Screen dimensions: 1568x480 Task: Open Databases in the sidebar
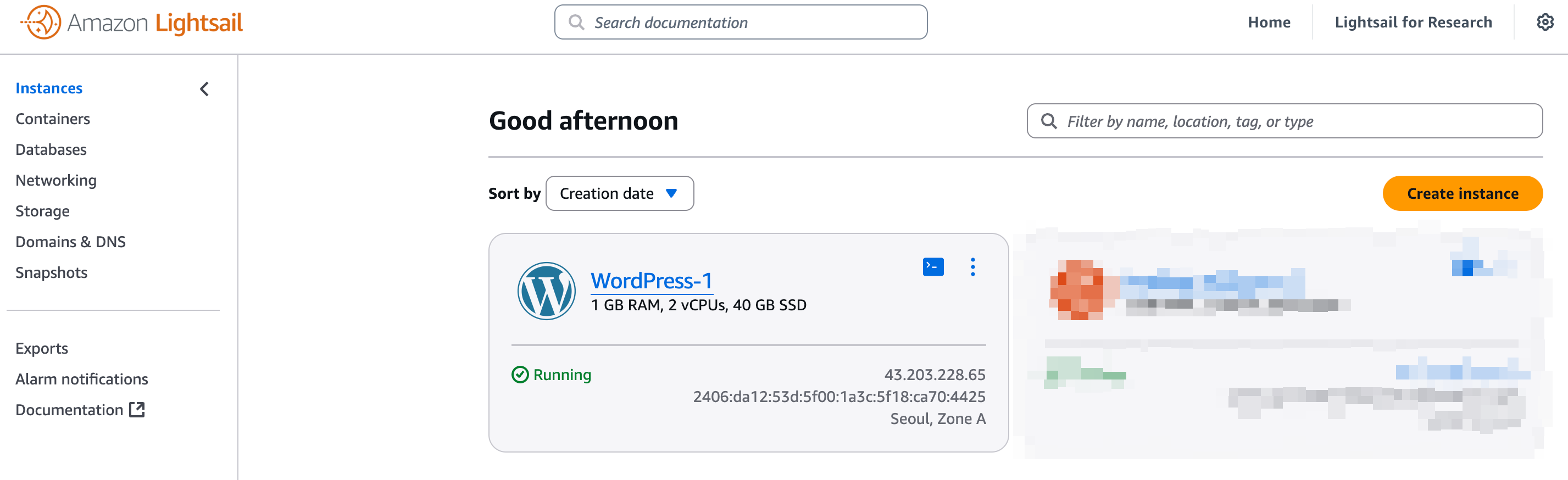(x=51, y=150)
